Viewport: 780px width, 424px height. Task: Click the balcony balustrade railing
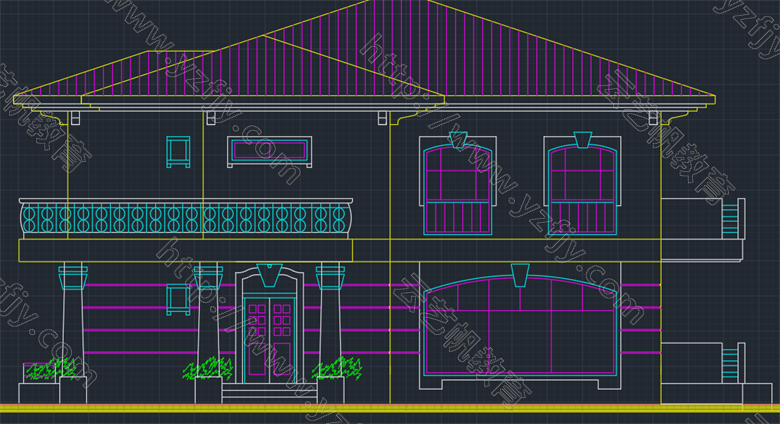pyautogui.click(x=186, y=219)
